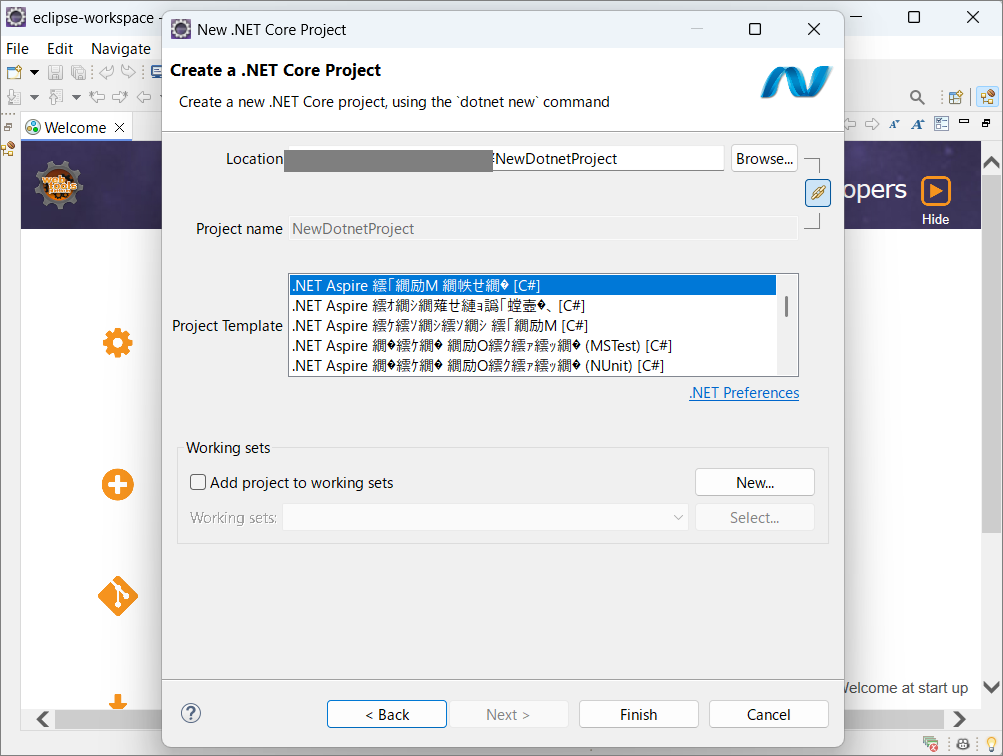The height and width of the screenshot is (756, 1003).
Task: Open the Navigate menu
Action: (121, 49)
